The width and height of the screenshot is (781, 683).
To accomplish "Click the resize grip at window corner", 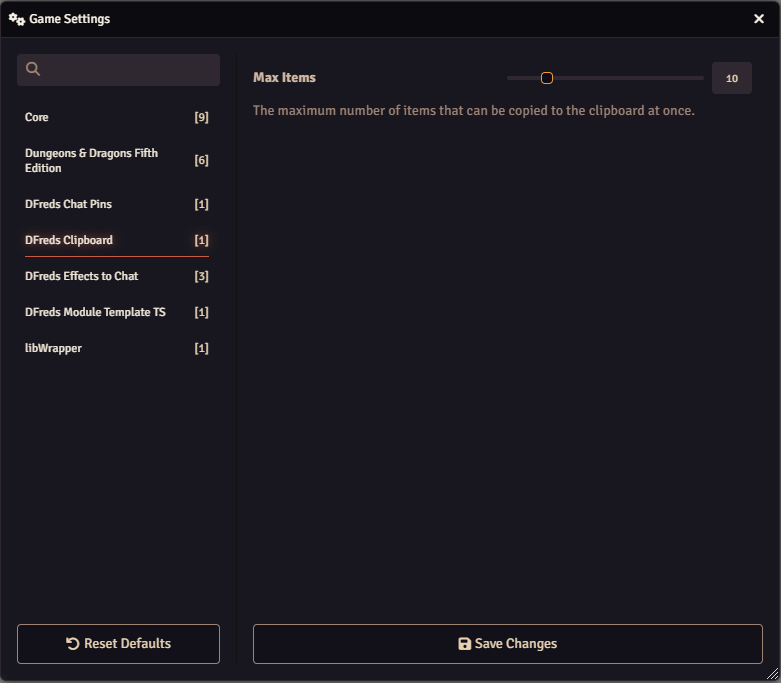I will click(772, 674).
